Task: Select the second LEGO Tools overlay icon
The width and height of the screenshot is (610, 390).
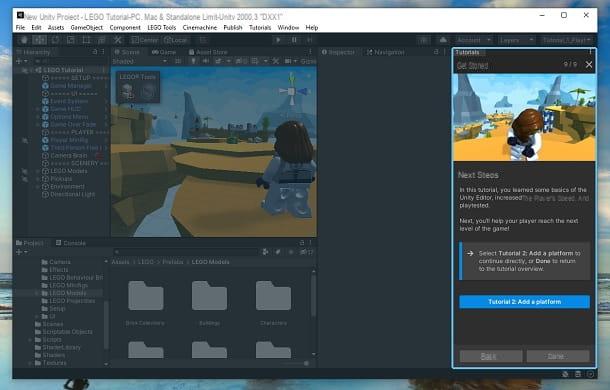Action: click(x=148, y=92)
